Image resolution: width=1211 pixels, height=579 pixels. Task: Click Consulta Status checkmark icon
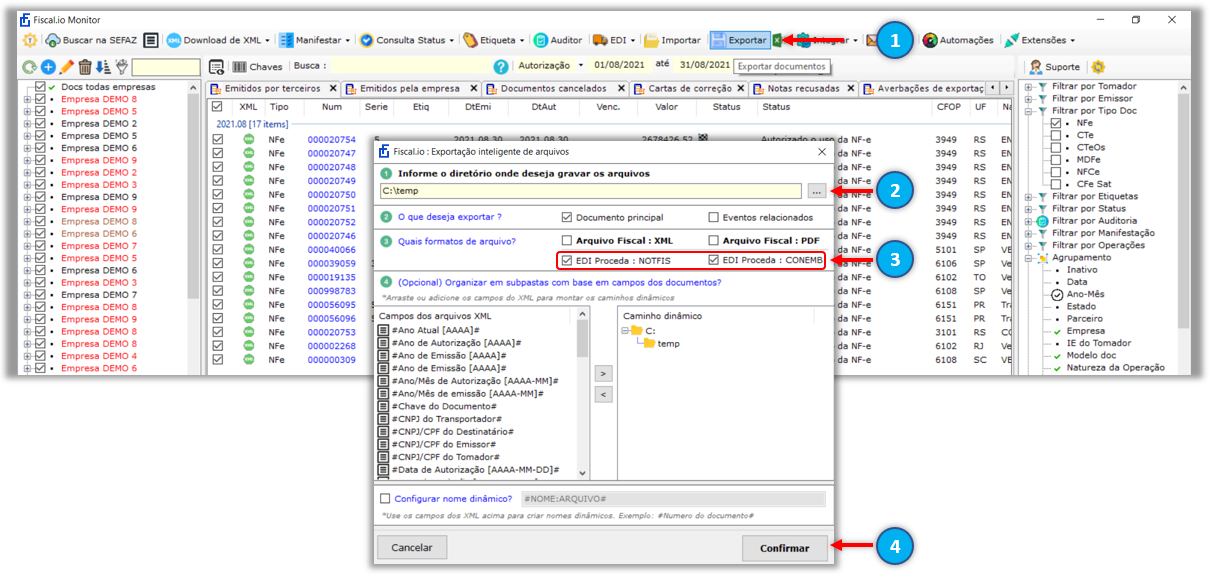(x=366, y=40)
